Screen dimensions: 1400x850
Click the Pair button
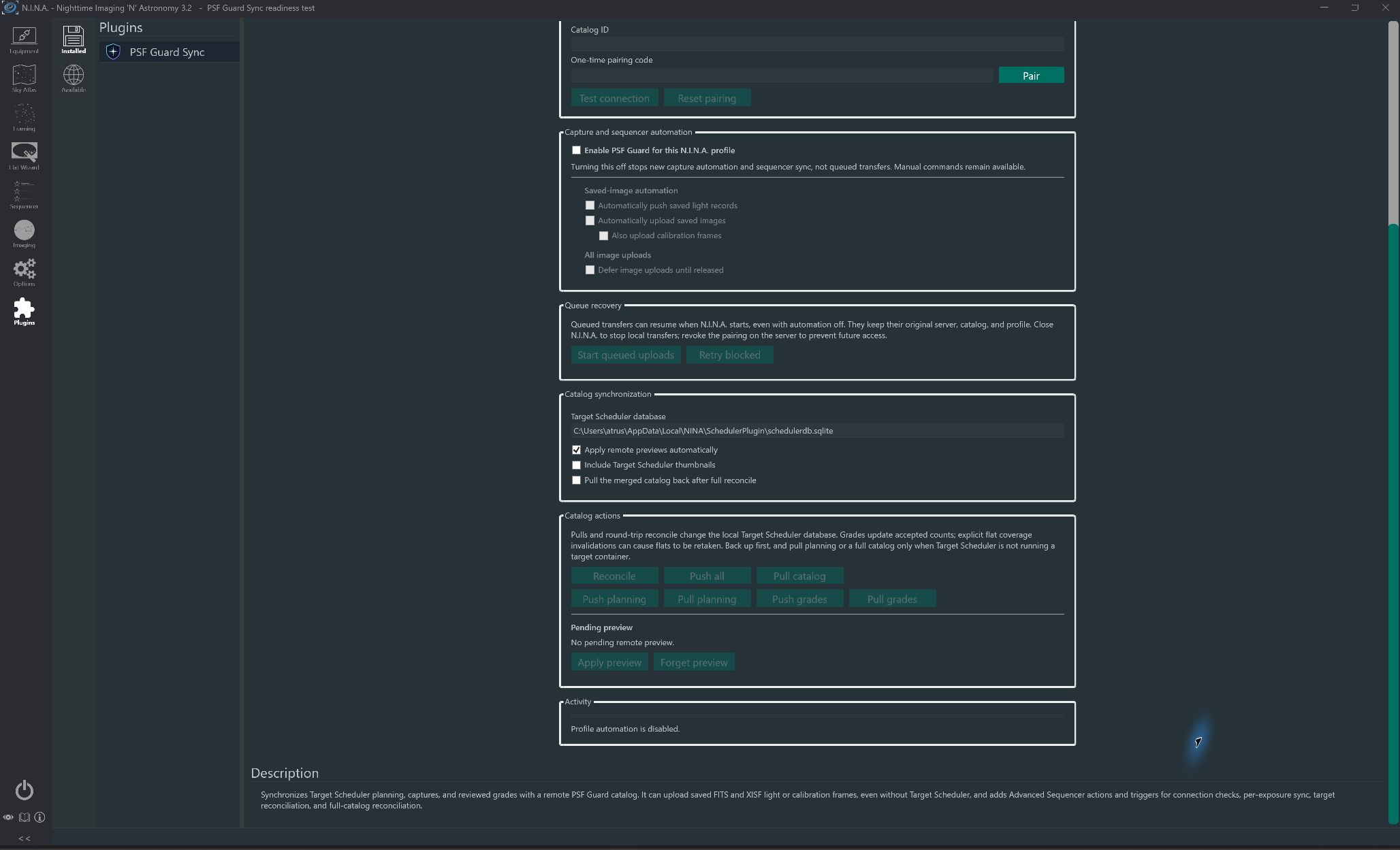click(x=1031, y=76)
